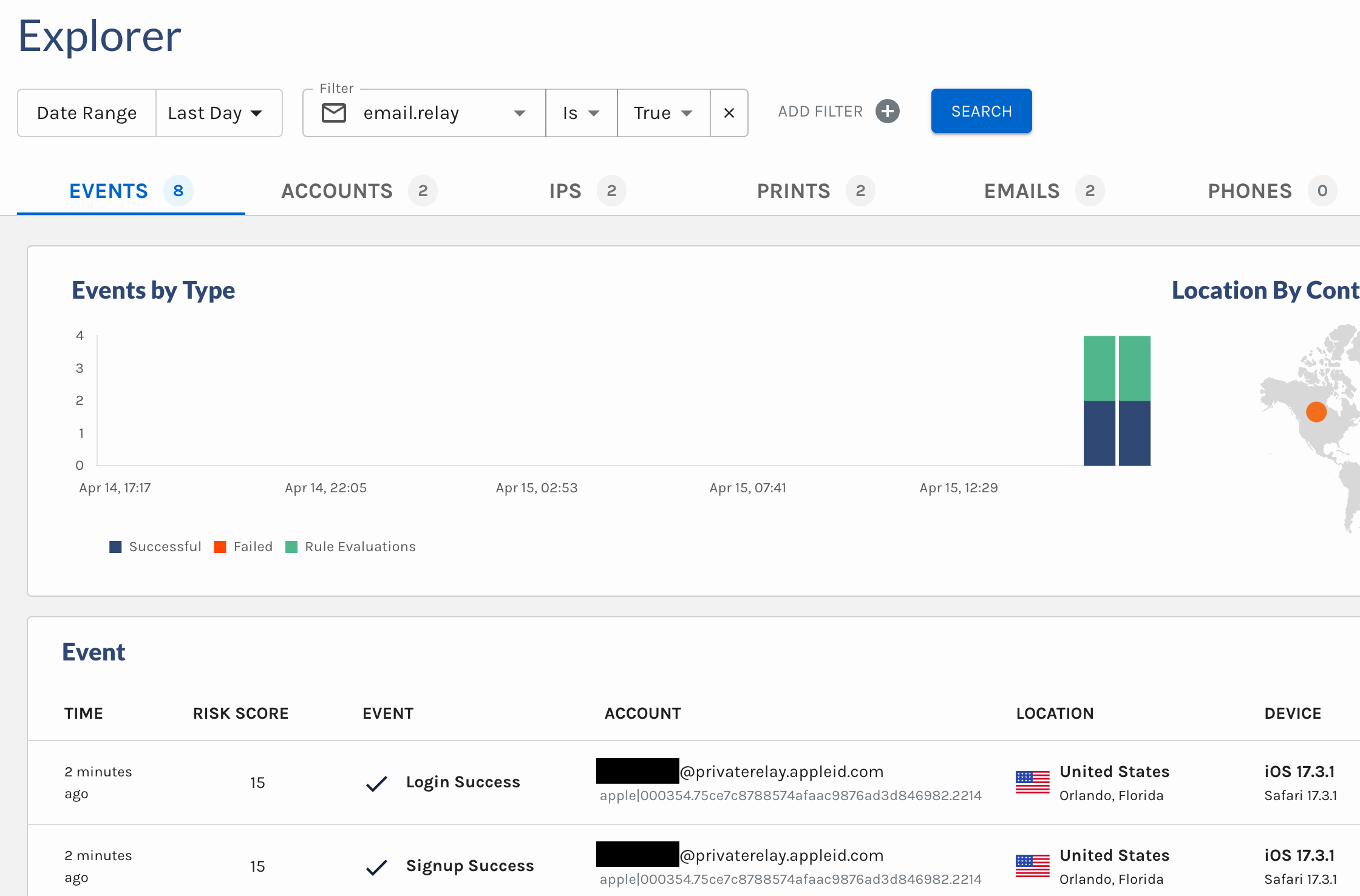Click the Event column header
The image size is (1360, 896).
pos(389,713)
